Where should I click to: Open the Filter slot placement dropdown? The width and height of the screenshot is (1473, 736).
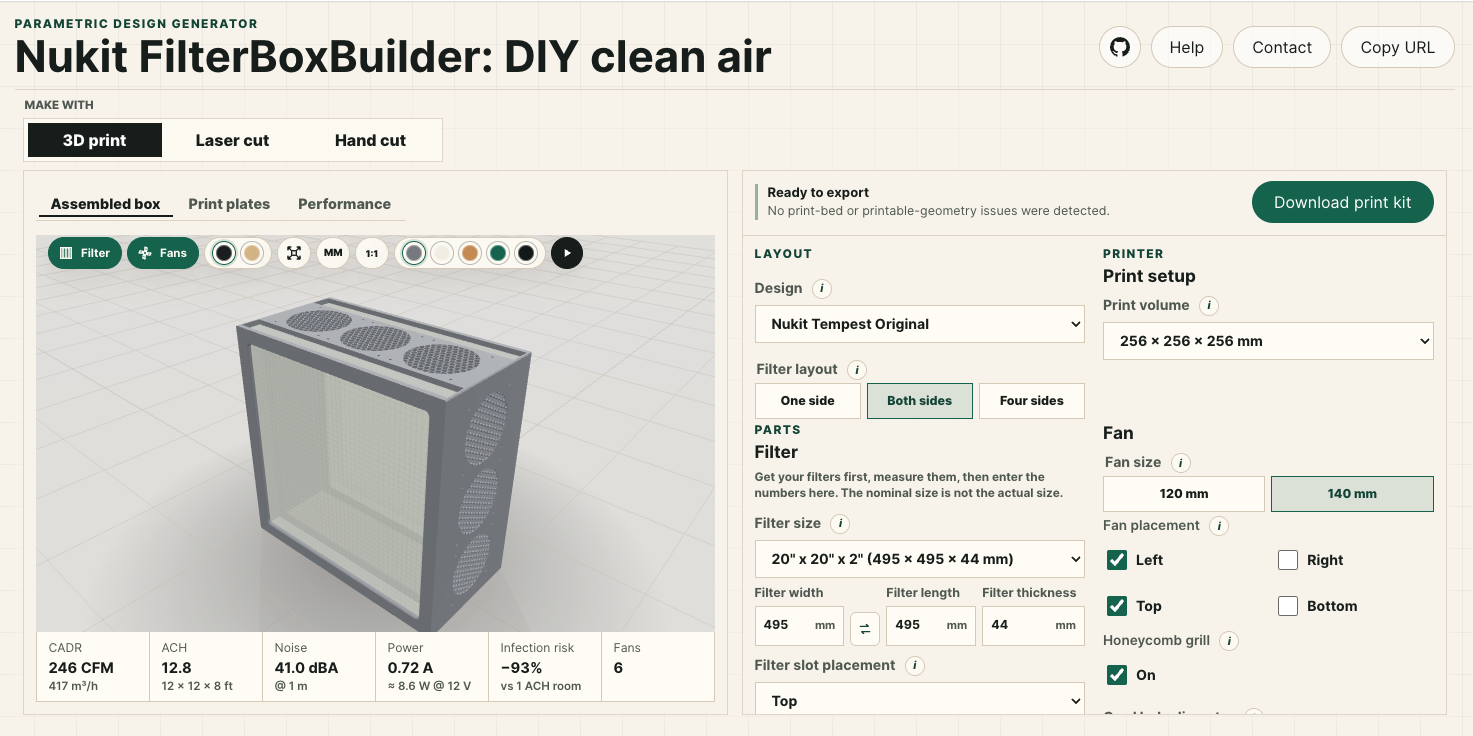point(920,701)
